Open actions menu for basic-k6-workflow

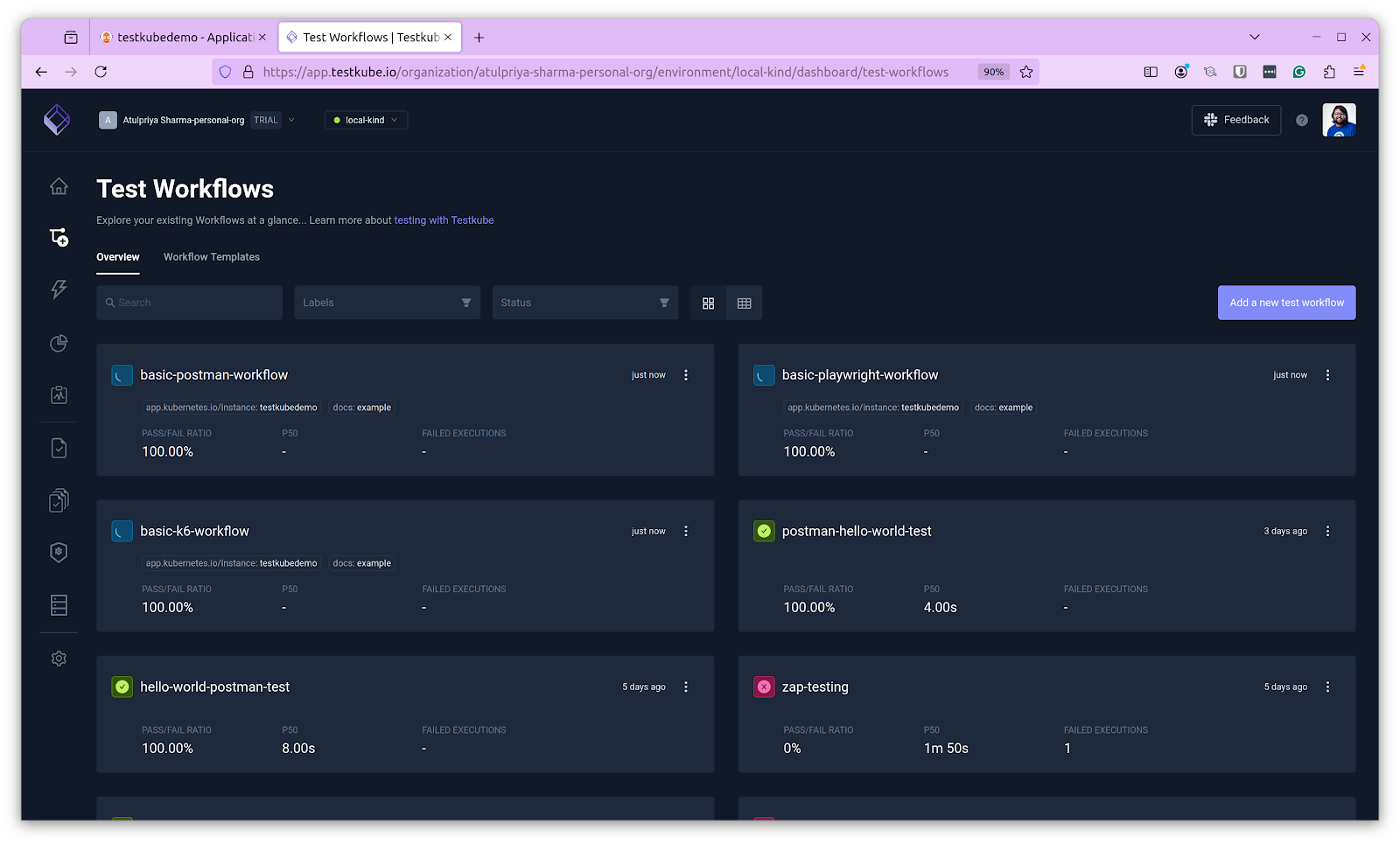tap(686, 531)
